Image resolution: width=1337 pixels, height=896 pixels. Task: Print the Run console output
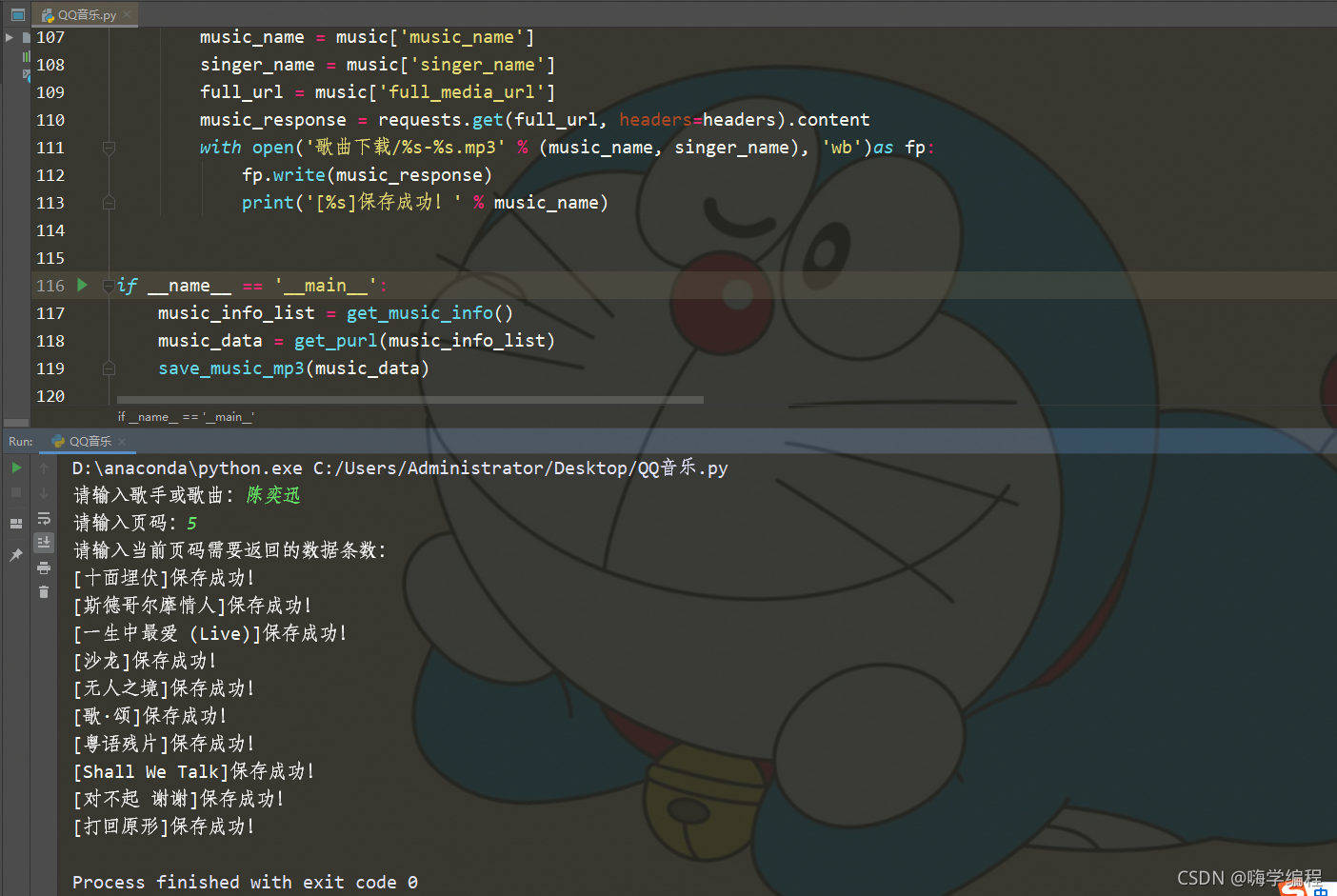(x=44, y=567)
